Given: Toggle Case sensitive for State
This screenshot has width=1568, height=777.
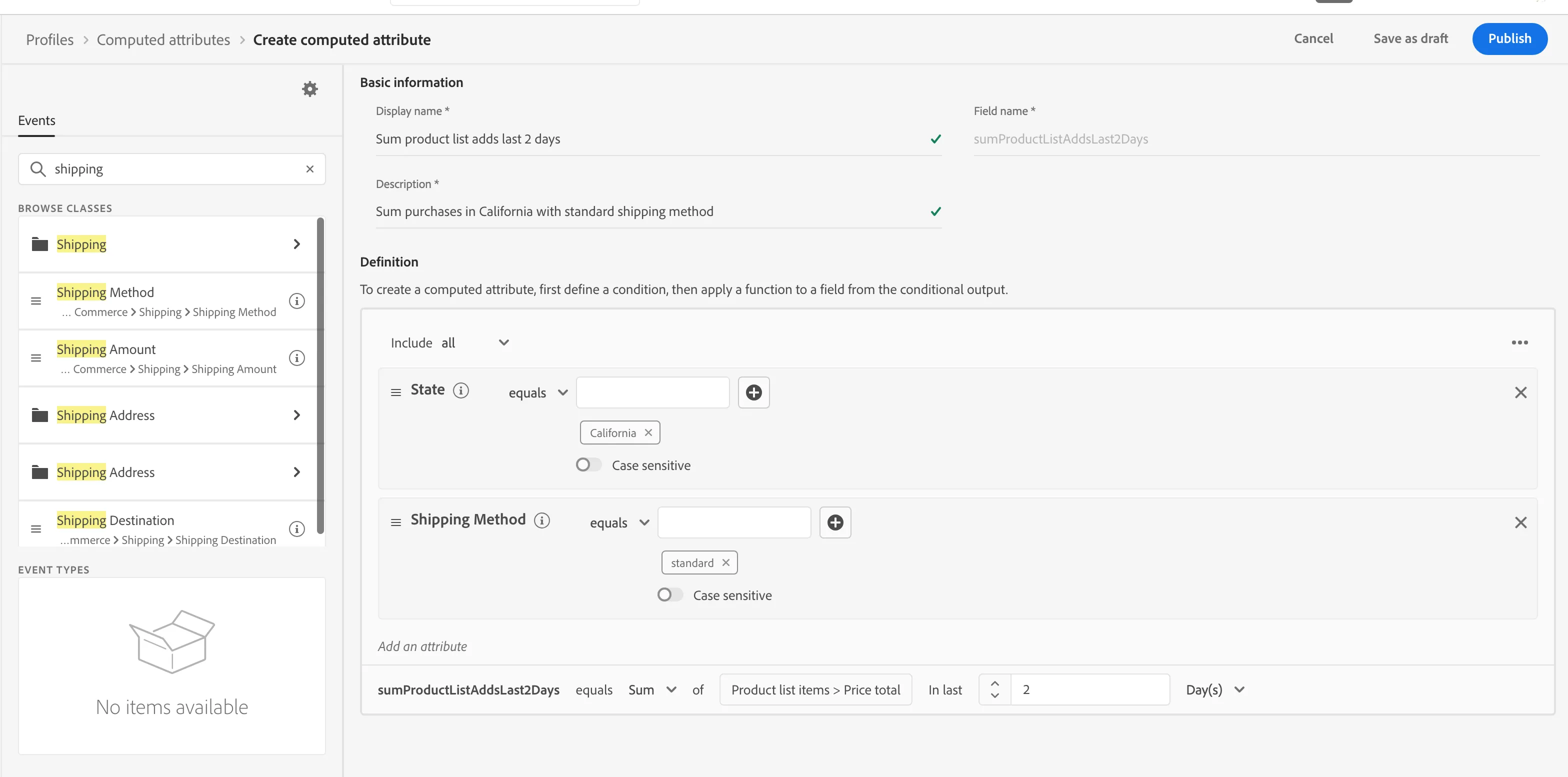Looking at the screenshot, I should (x=588, y=465).
